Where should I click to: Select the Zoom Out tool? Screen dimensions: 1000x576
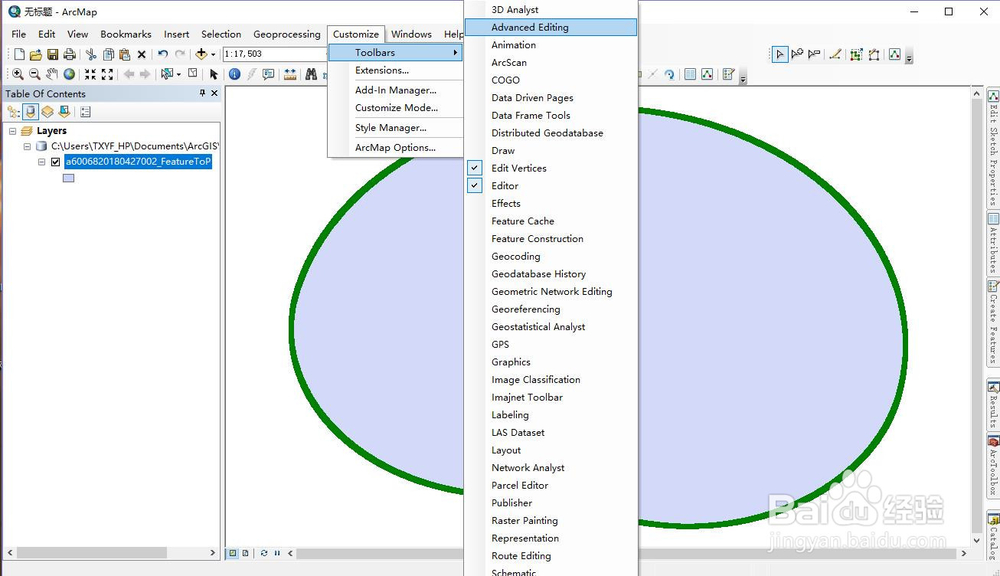(35, 74)
